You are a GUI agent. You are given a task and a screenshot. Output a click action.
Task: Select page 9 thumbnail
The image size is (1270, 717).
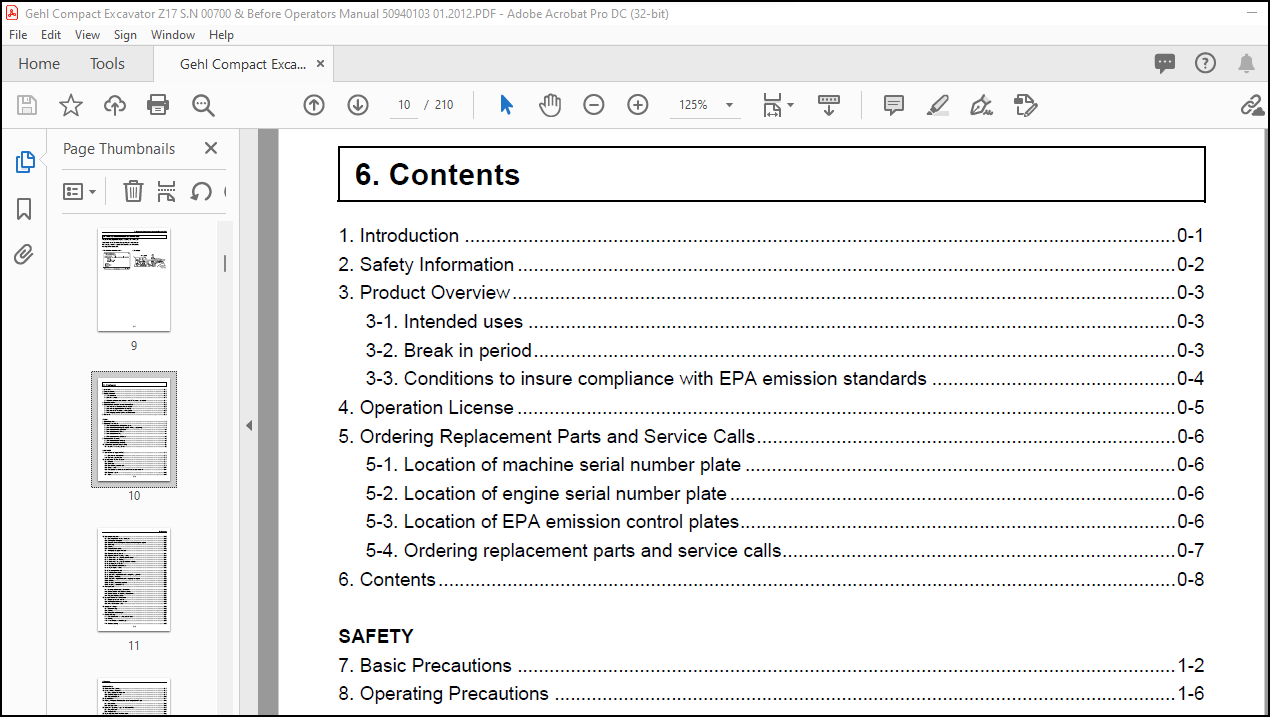134,279
